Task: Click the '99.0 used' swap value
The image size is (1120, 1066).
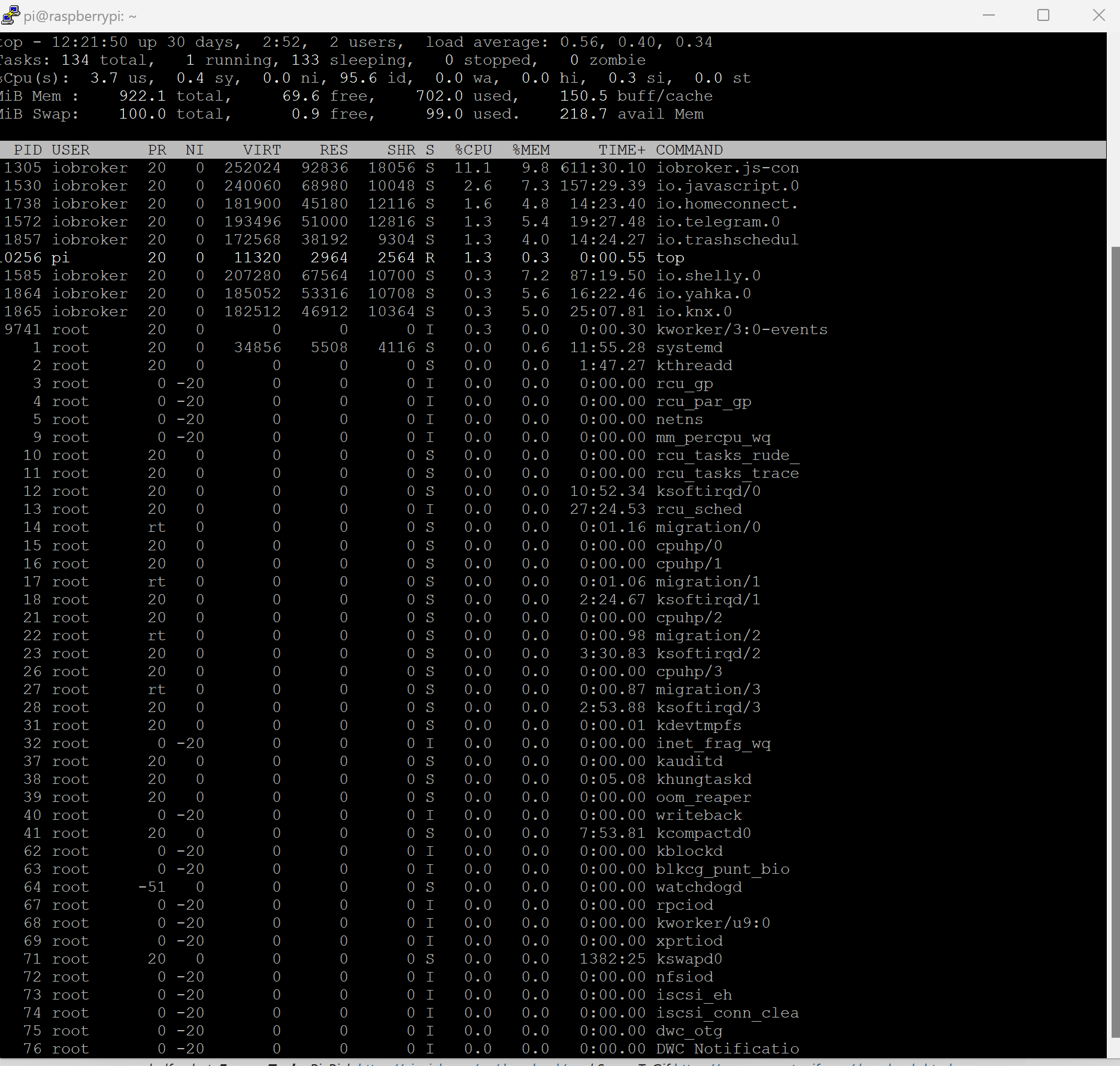Action: point(468,114)
